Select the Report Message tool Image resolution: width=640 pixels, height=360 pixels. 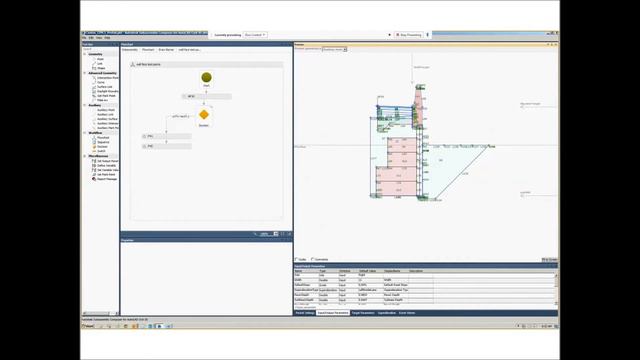[106, 179]
